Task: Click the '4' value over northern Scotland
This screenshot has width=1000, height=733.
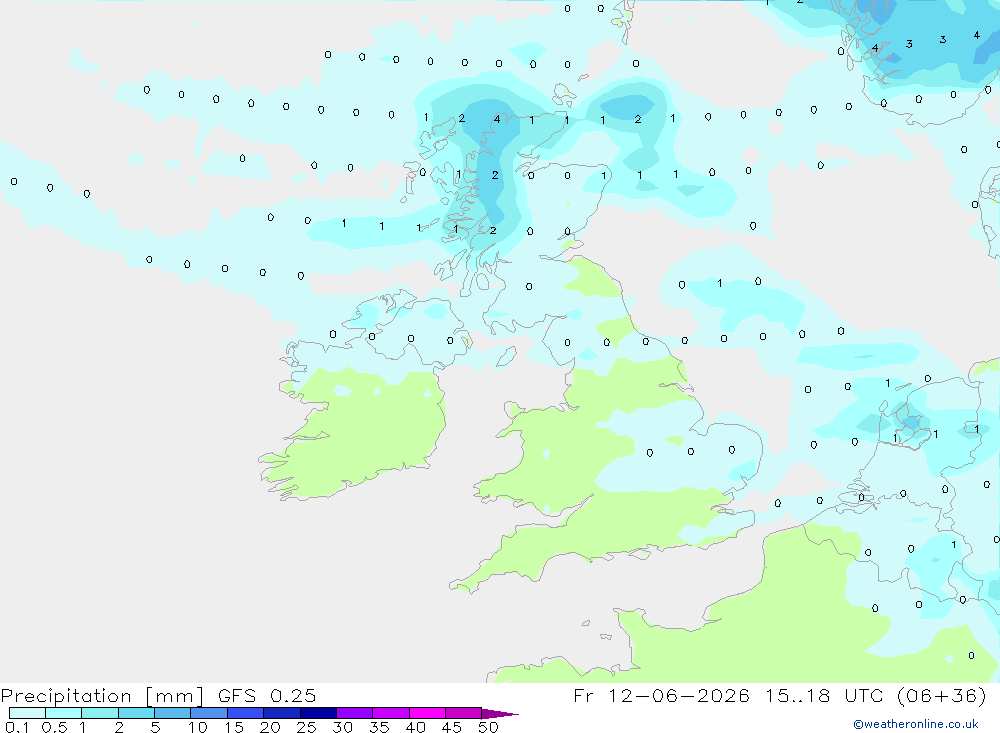Action: pyautogui.click(x=497, y=119)
